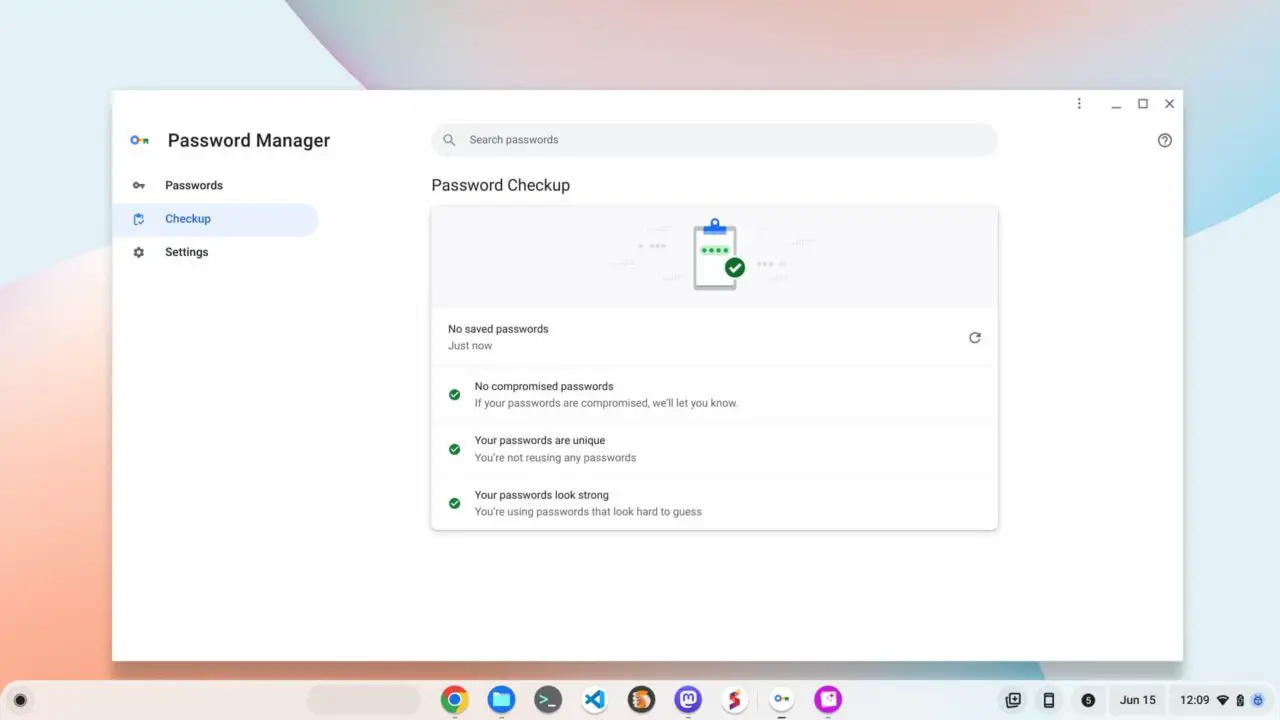
Task: Select the Checkup sidebar item
Action: tap(215, 219)
